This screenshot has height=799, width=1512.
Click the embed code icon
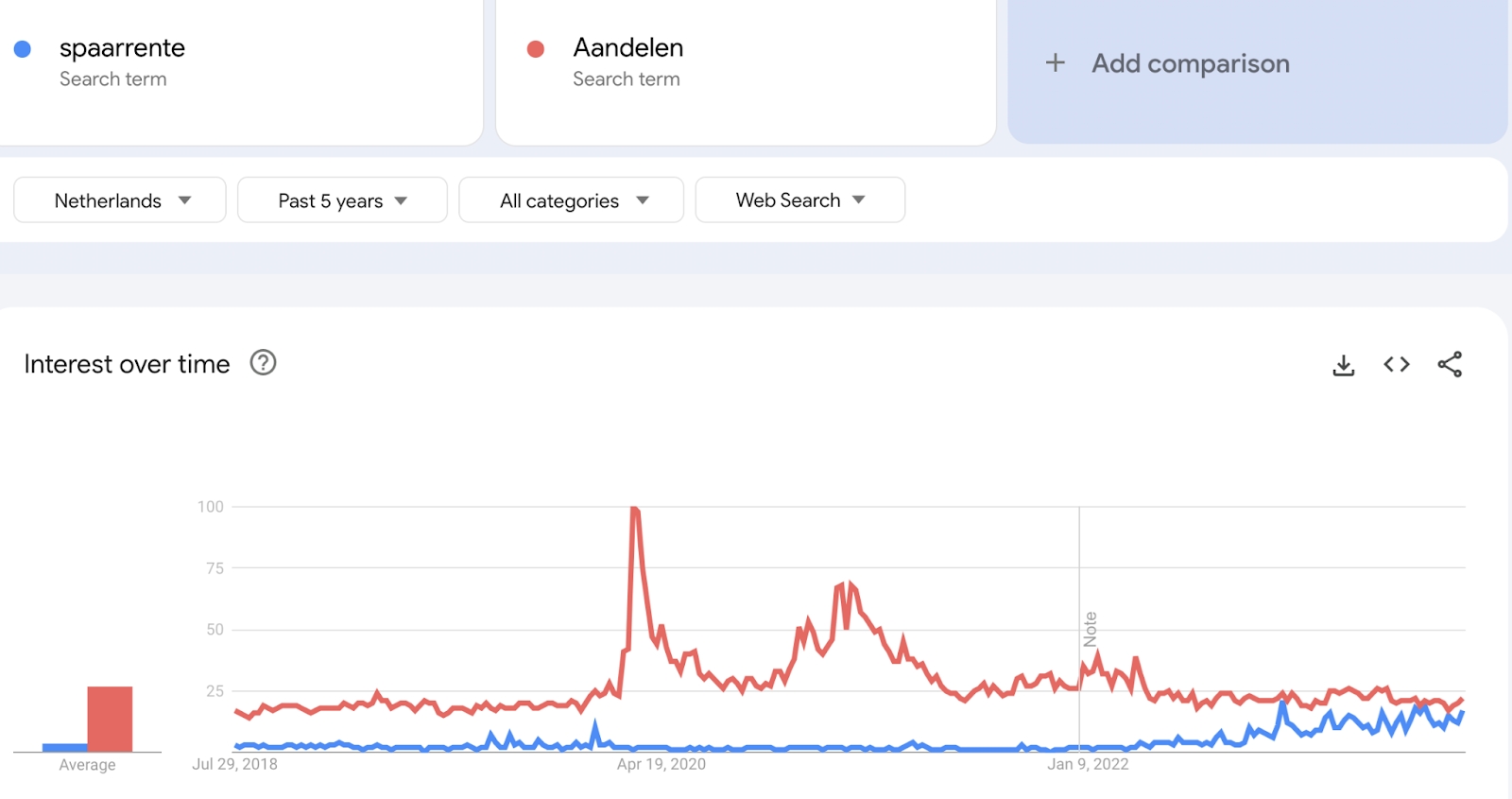coord(1397,365)
